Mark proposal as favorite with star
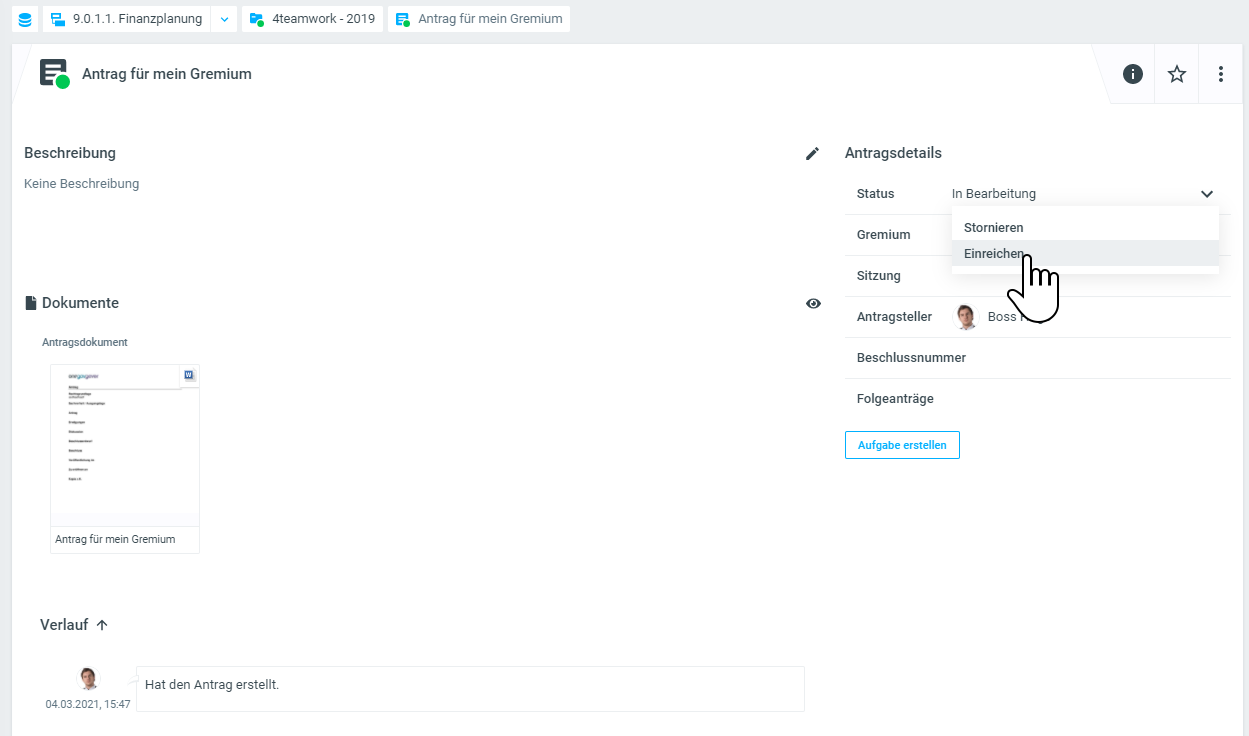 pyautogui.click(x=1177, y=74)
